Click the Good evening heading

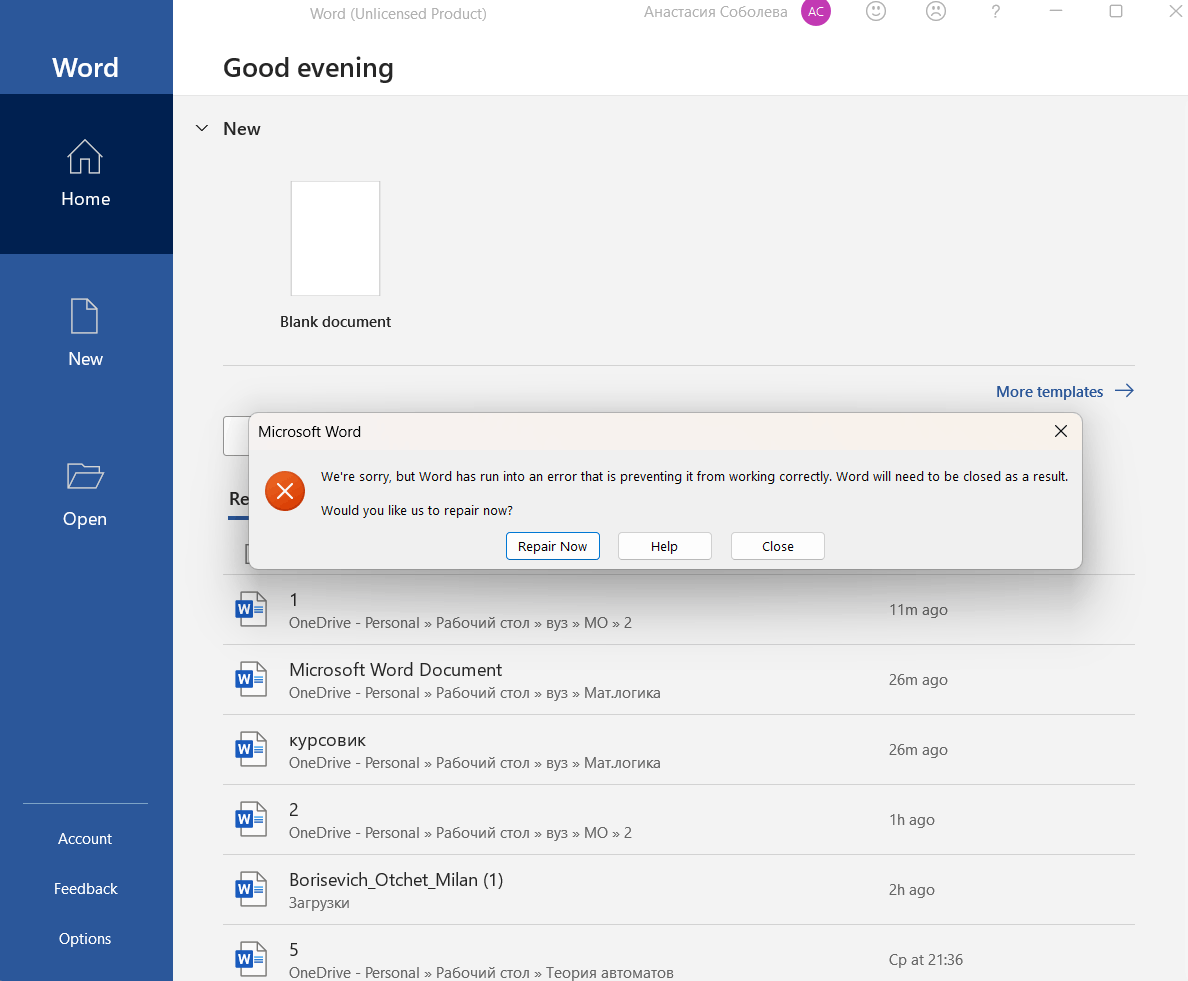pyautogui.click(x=308, y=68)
